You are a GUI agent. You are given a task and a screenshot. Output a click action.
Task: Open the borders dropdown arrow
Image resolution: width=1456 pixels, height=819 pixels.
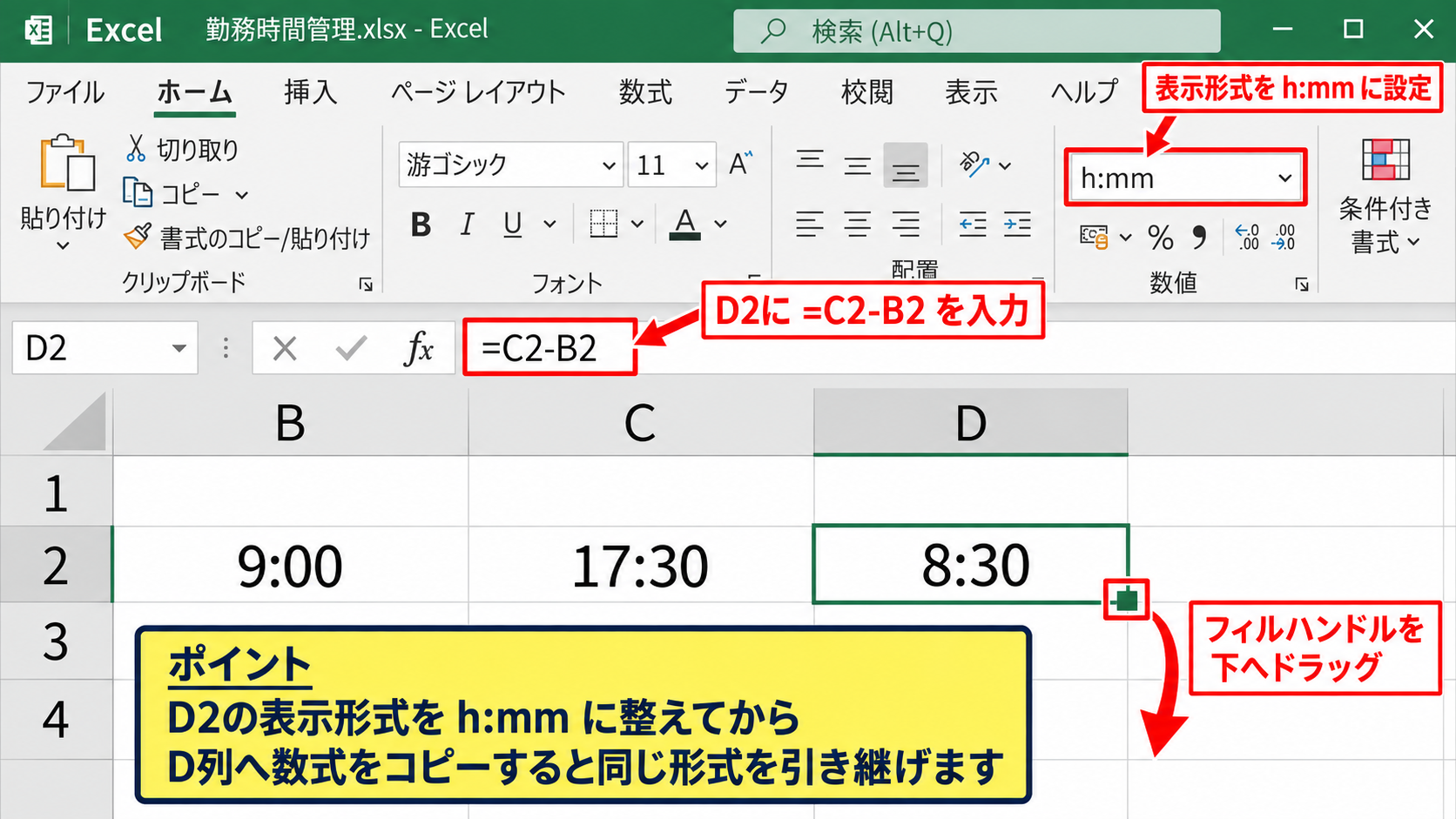637,224
